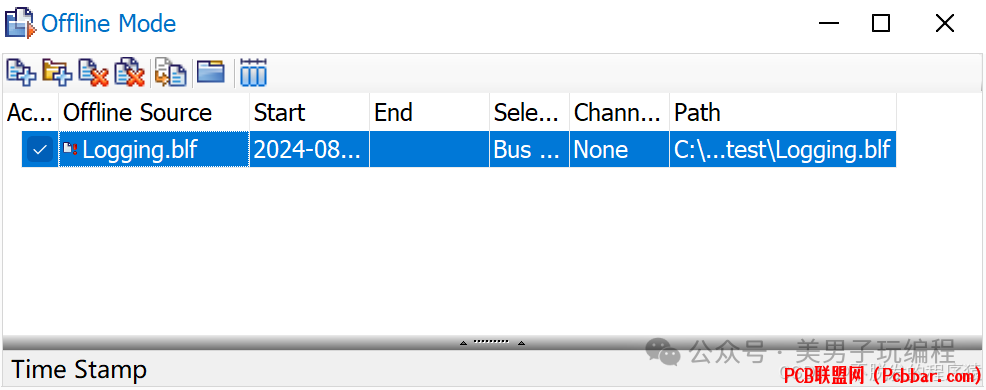Open the blue folder explorer icon
986x390 pixels.
pyautogui.click(x=211, y=72)
